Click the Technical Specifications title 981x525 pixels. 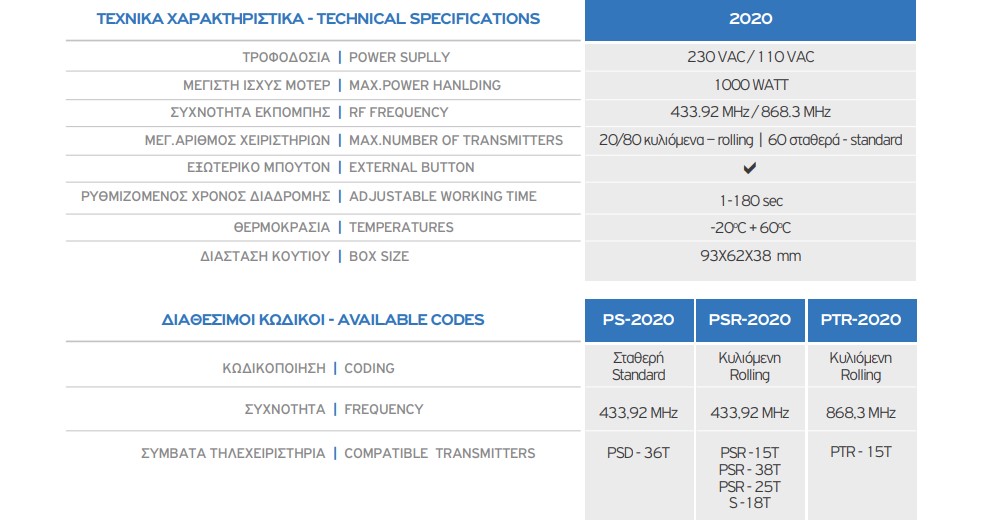(x=318, y=19)
